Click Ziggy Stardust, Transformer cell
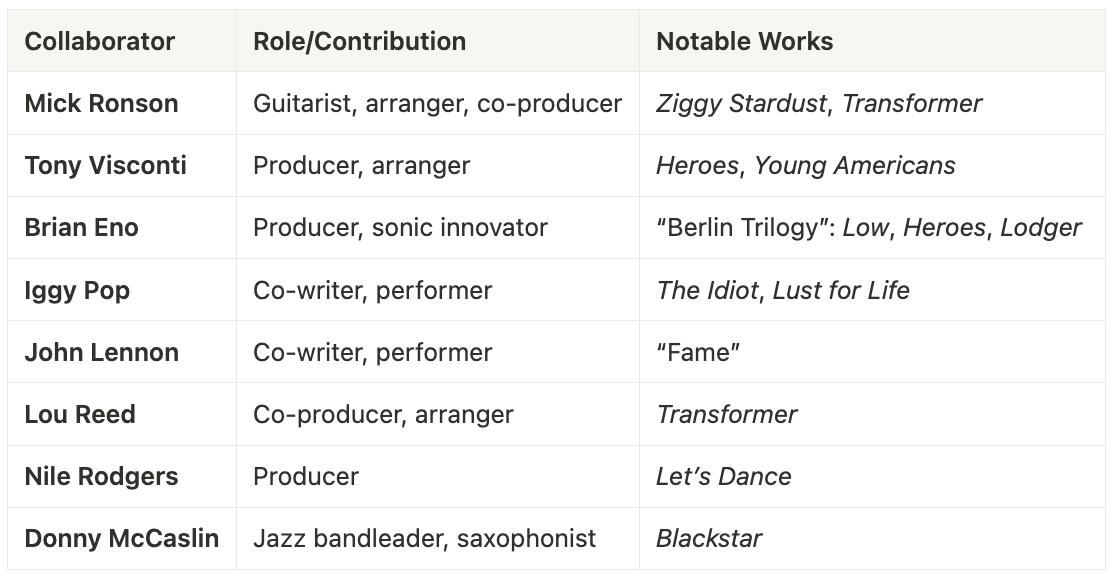This screenshot has height=580, width=1114. click(872, 103)
